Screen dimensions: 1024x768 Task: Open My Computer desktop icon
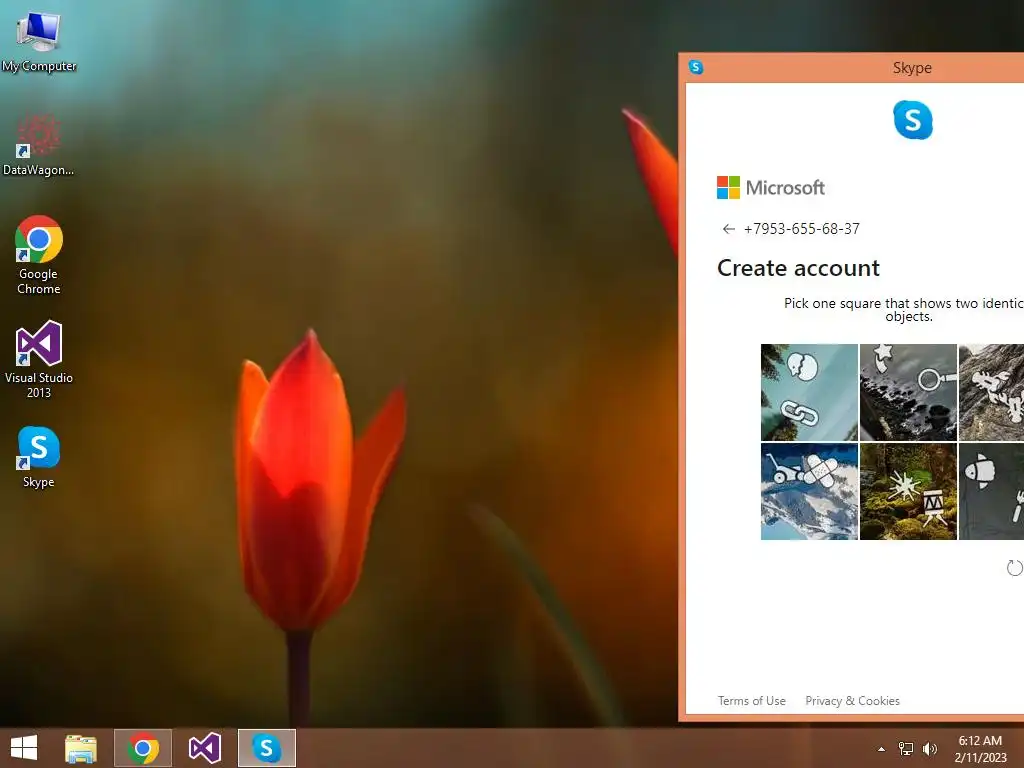[39, 40]
